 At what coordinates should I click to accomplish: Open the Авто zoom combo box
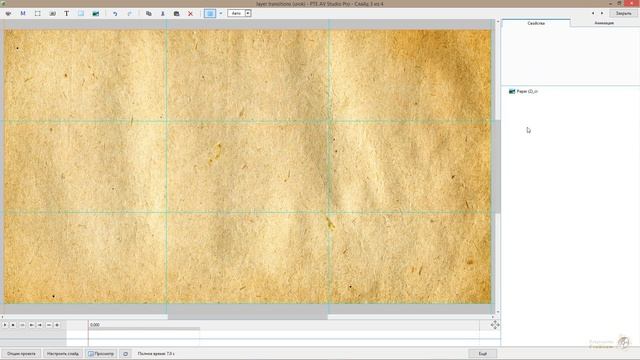[x=239, y=13]
